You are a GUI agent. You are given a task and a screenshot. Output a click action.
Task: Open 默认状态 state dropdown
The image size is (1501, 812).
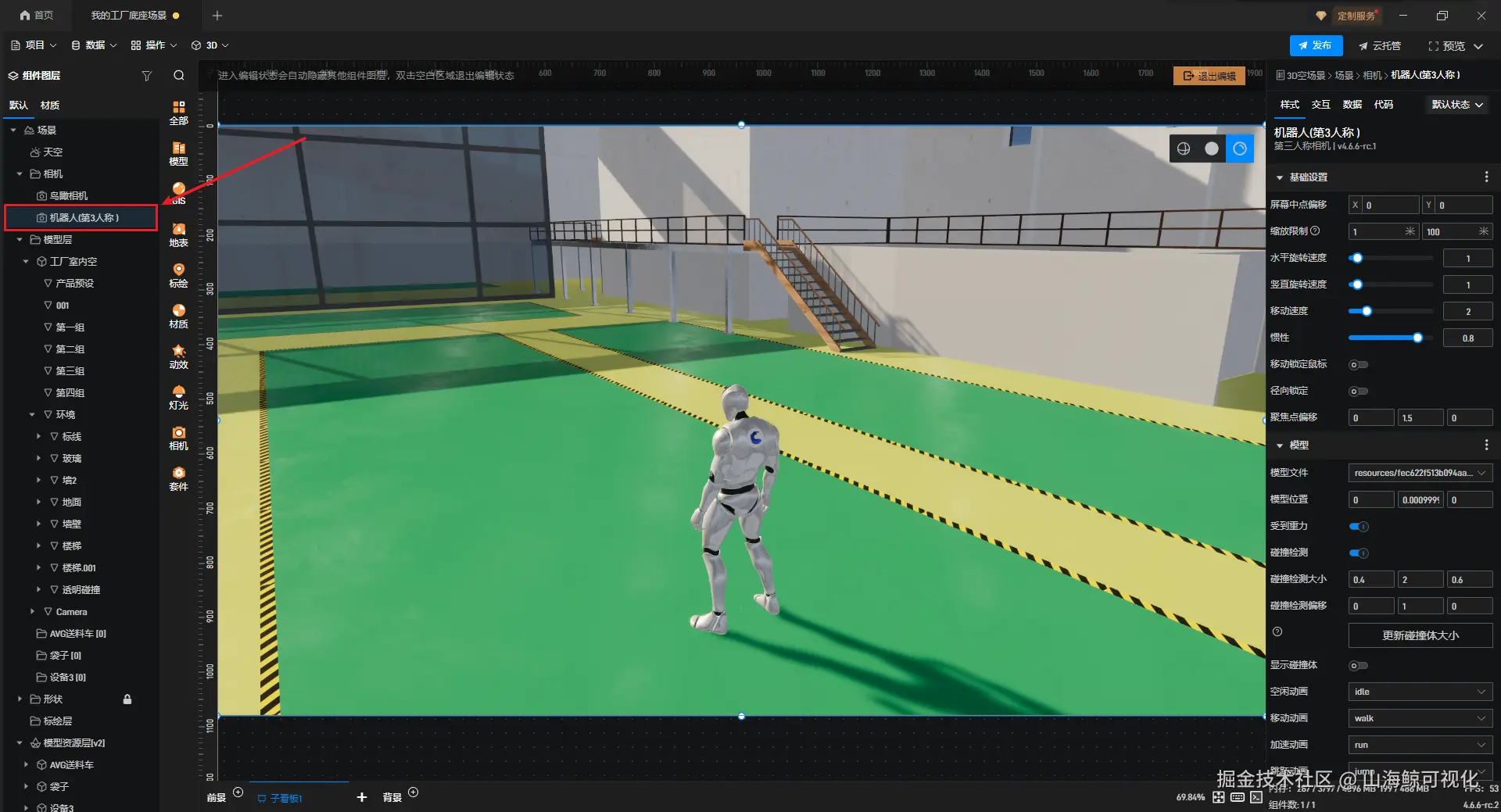tap(1457, 105)
